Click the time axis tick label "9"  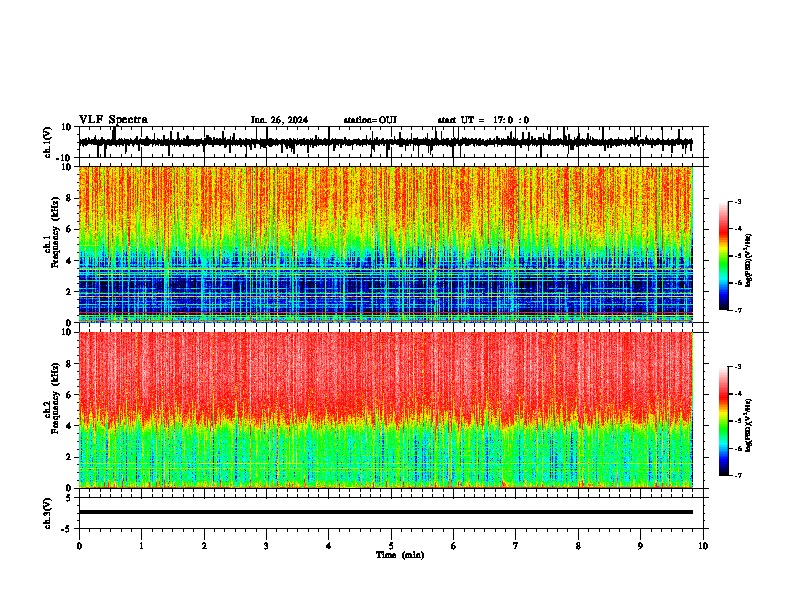[x=640, y=546]
